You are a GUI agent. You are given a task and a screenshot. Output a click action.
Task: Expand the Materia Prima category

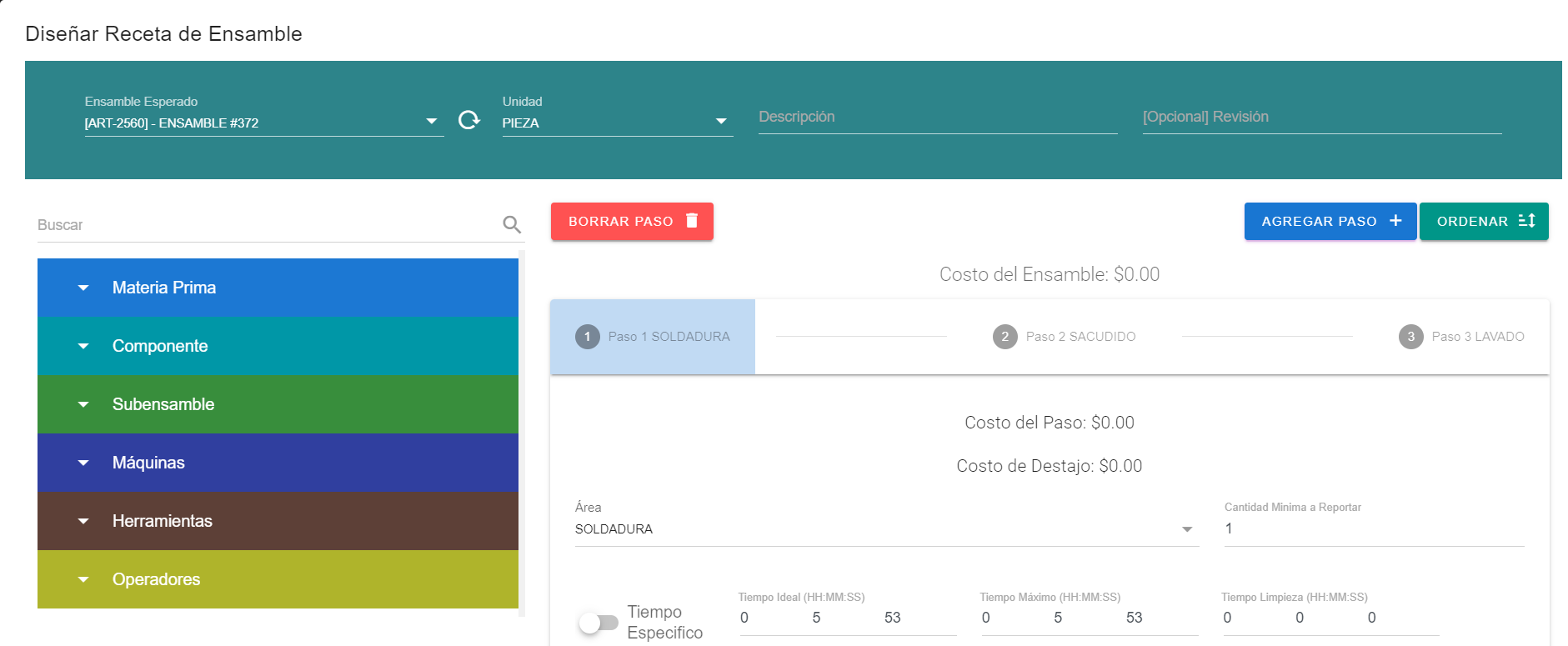pos(83,288)
